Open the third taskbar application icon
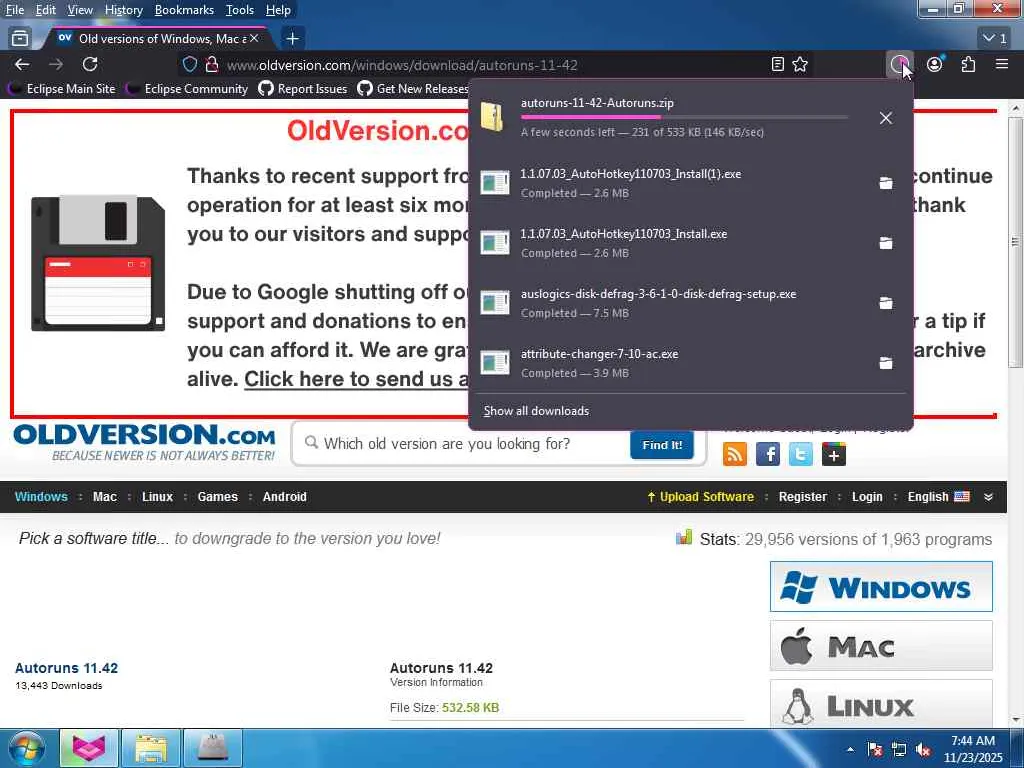The image size is (1024, 768). (x=213, y=748)
